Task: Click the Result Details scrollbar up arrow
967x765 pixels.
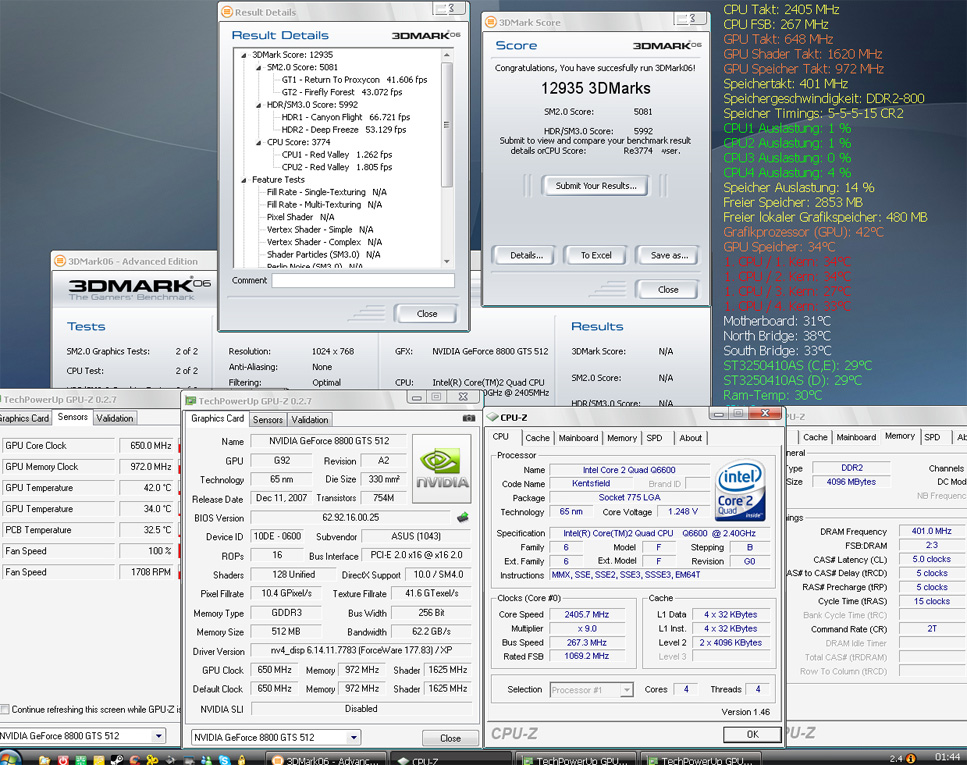Action: (x=447, y=55)
